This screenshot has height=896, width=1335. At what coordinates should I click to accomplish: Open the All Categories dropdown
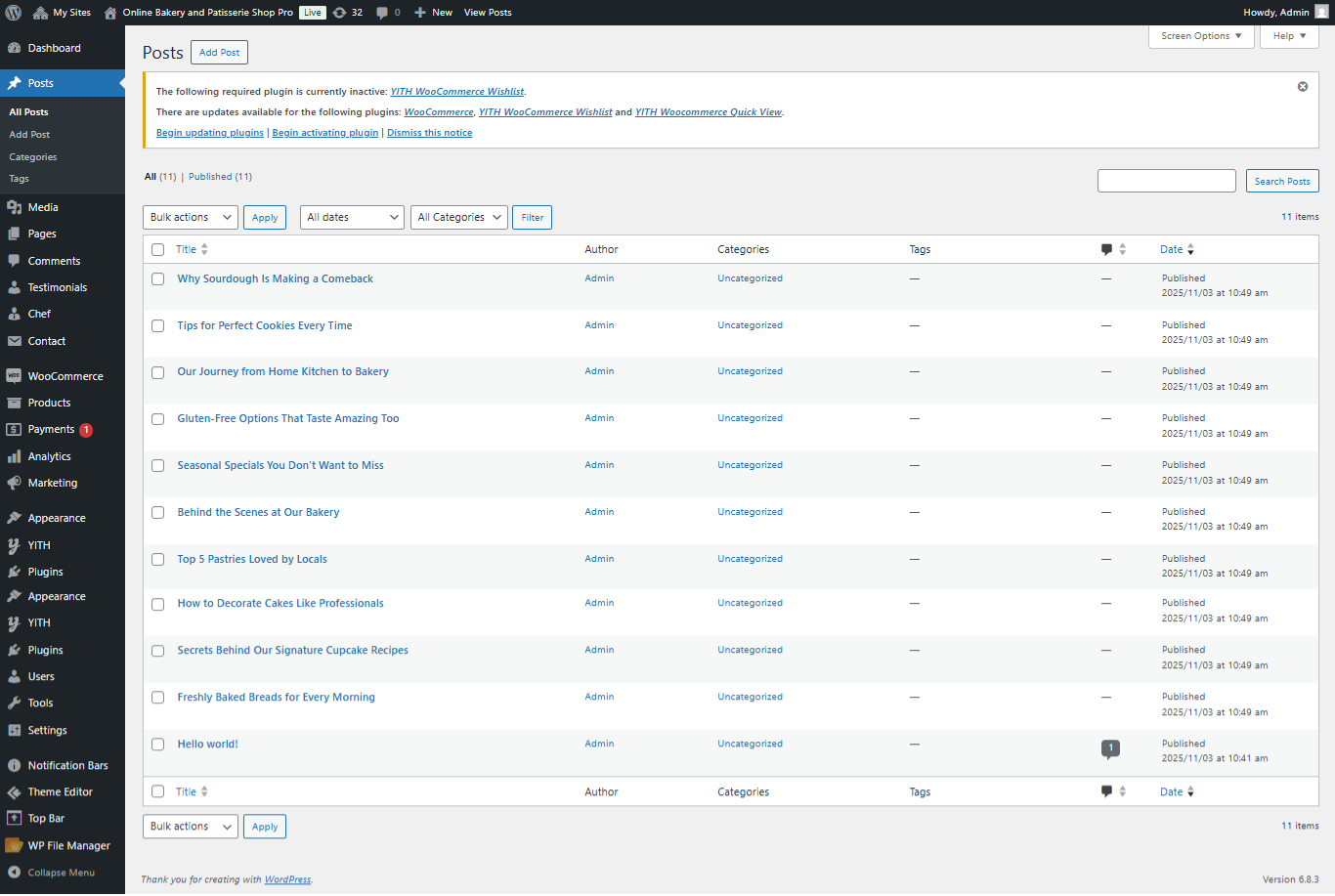[458, 217]
